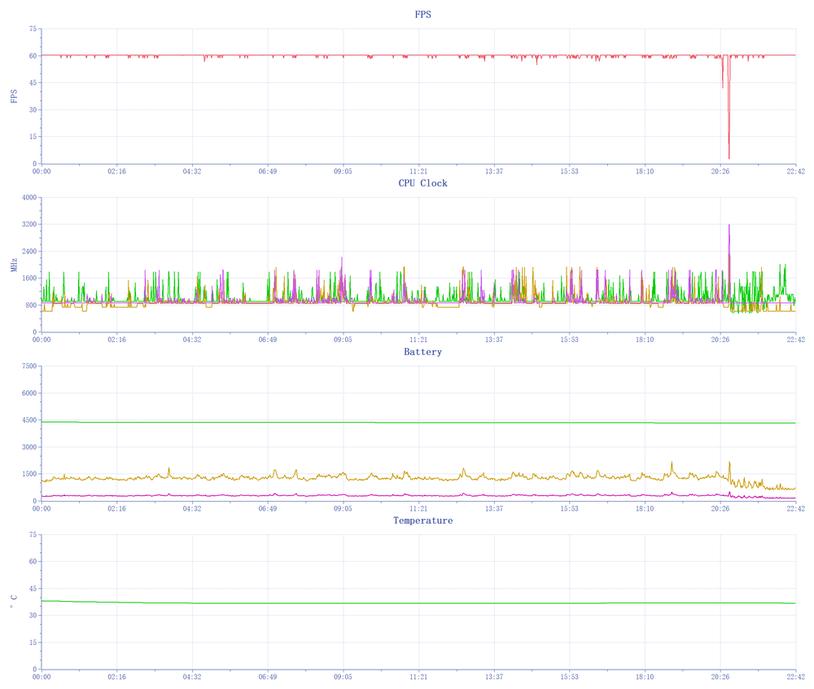Select the 4000 tick on CPU Clock axis
The width and height of the screenshot is (814, 689).
28,198
